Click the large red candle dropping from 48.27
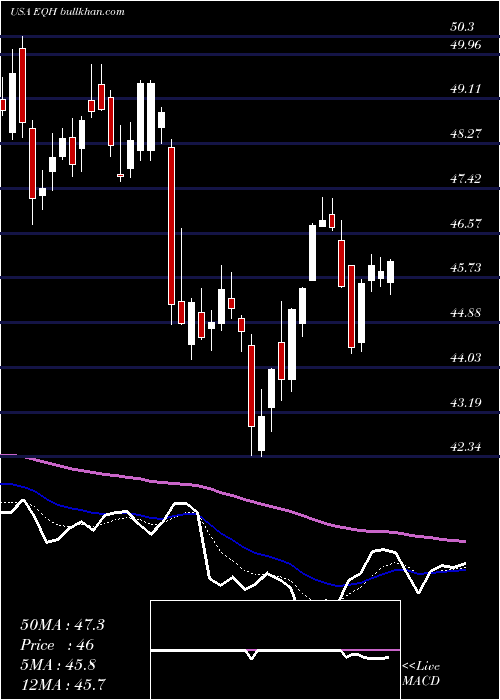Image resolution: width=500 pixels, height=700 pixels. 171,226
